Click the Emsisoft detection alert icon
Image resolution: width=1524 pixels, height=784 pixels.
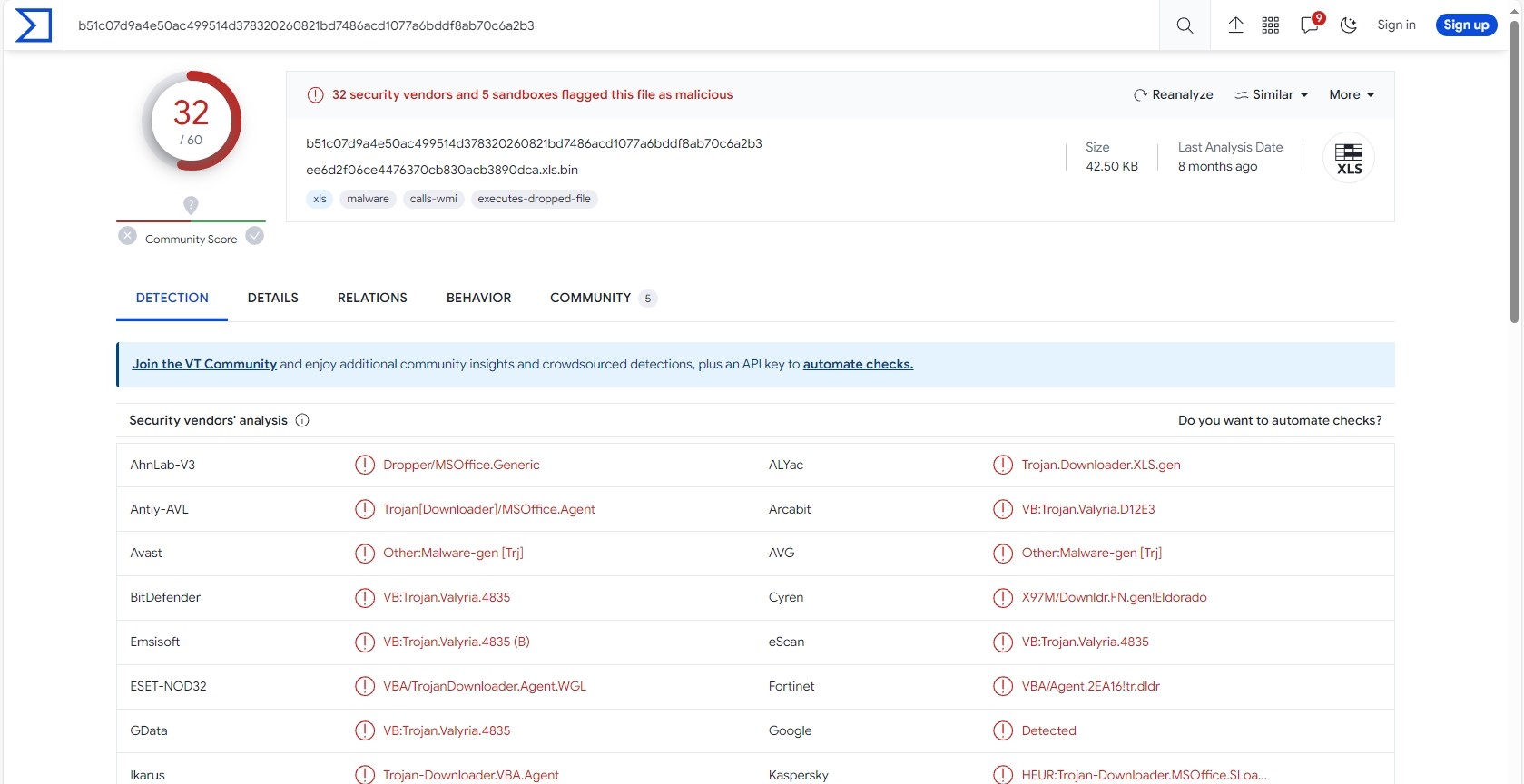coord(365,642)
